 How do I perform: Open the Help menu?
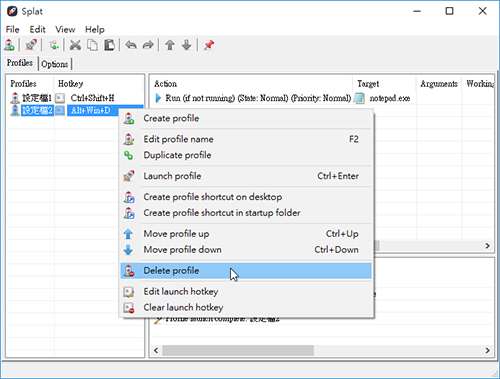click(x=95, y=29)
